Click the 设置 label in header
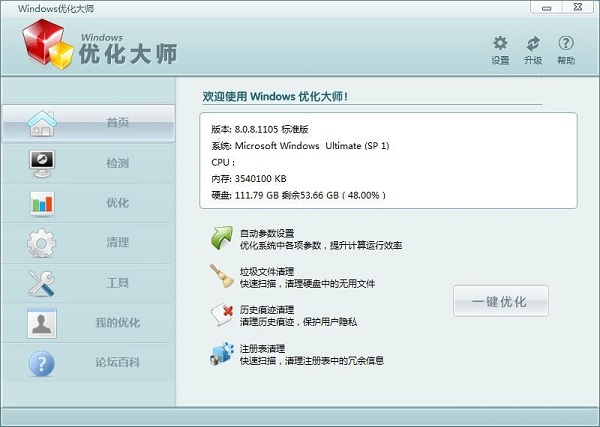Viewport: 600px width, 427px height. pos(500,60)
